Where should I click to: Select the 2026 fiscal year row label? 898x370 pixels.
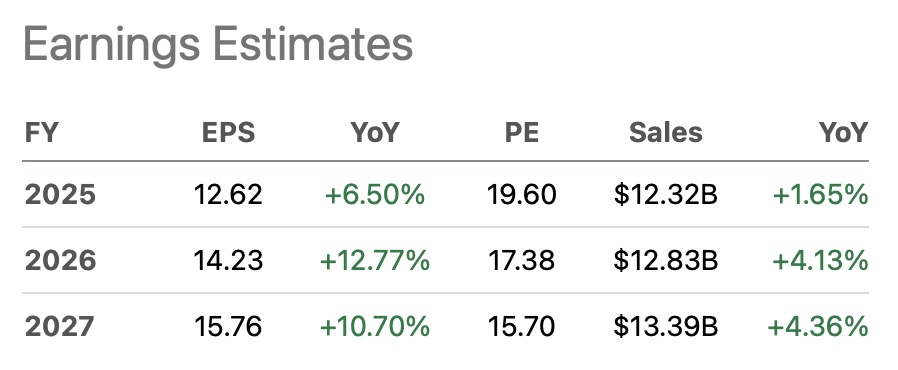60,261
